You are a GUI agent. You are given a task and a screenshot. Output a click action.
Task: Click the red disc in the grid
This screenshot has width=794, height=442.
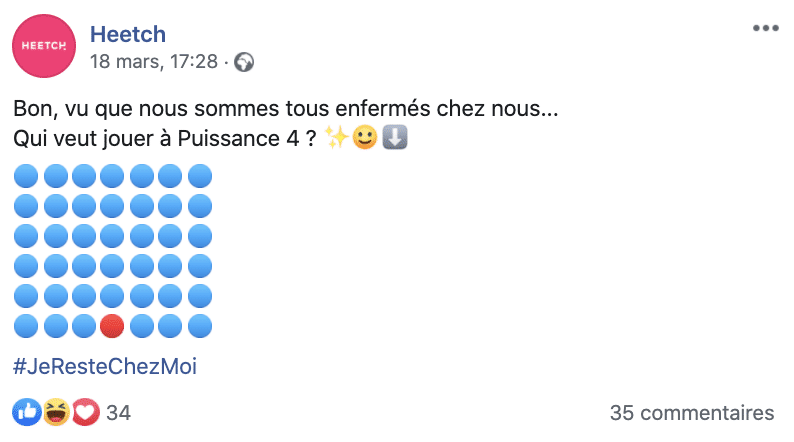(x=114, y=326)
